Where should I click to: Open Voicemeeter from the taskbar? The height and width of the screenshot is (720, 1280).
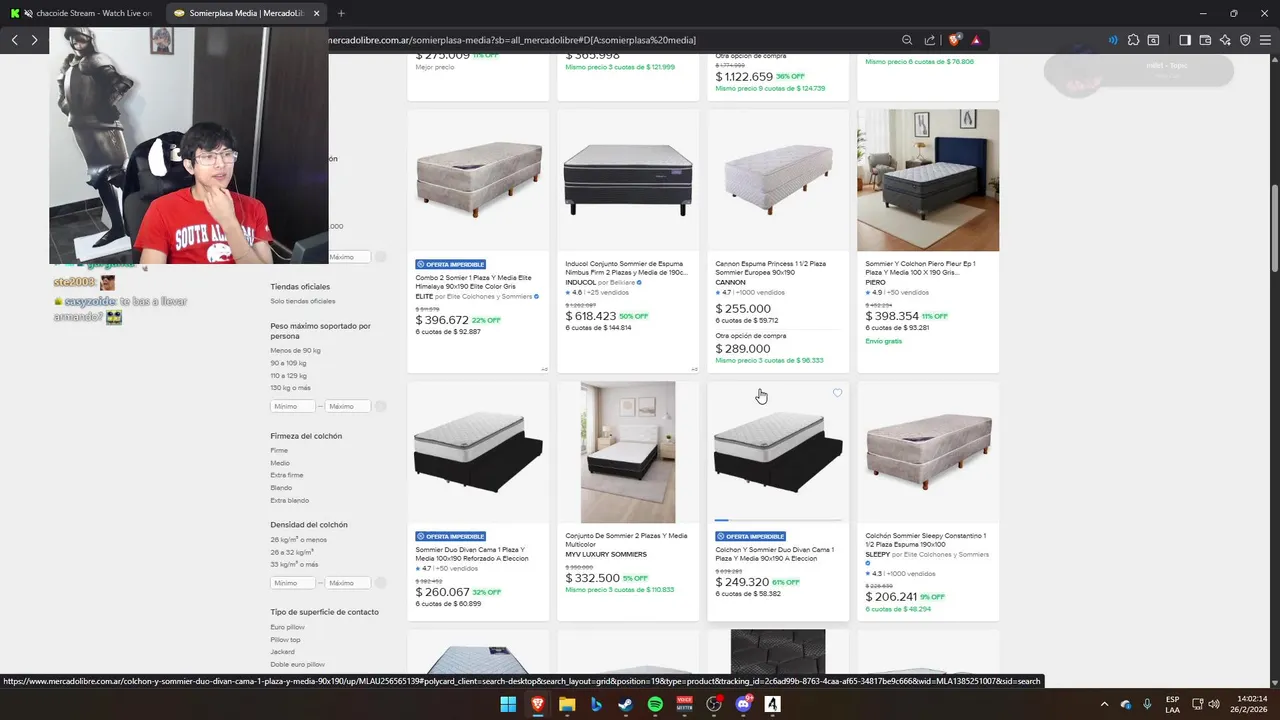(685, 704)
